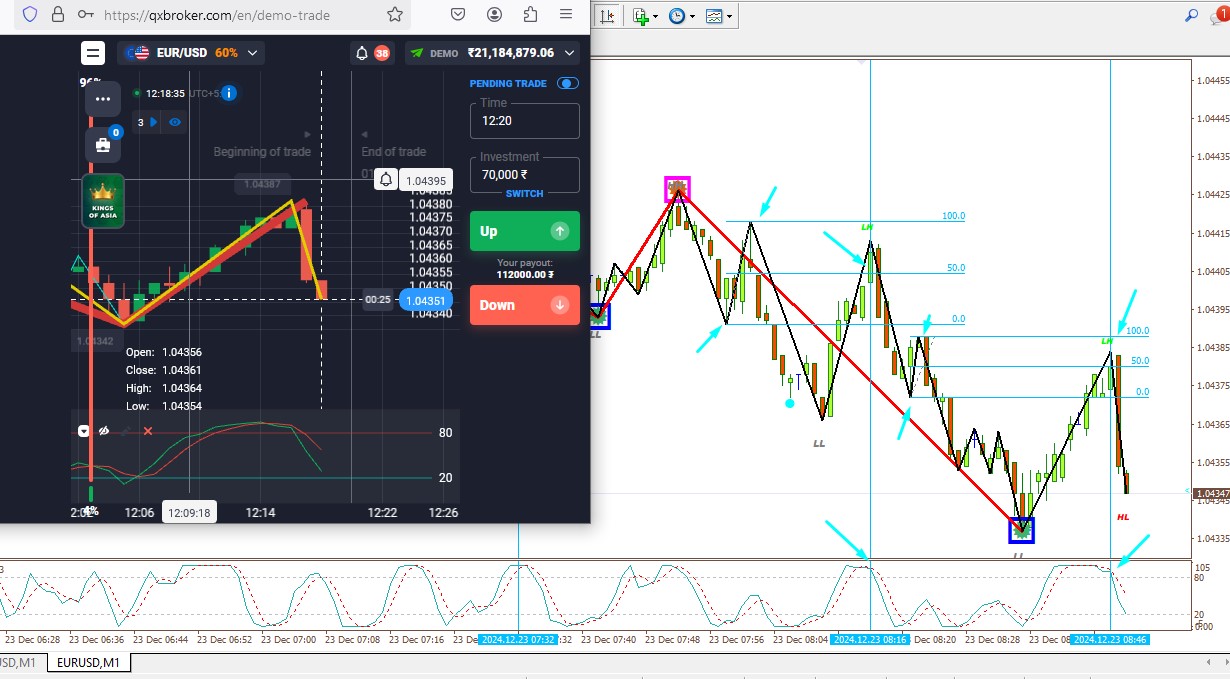Image resolution: width=1230 pixels, height=679 pixels.
Task: Expand arrow beside the periodicity clock icon
Action: tap(692, 17)
